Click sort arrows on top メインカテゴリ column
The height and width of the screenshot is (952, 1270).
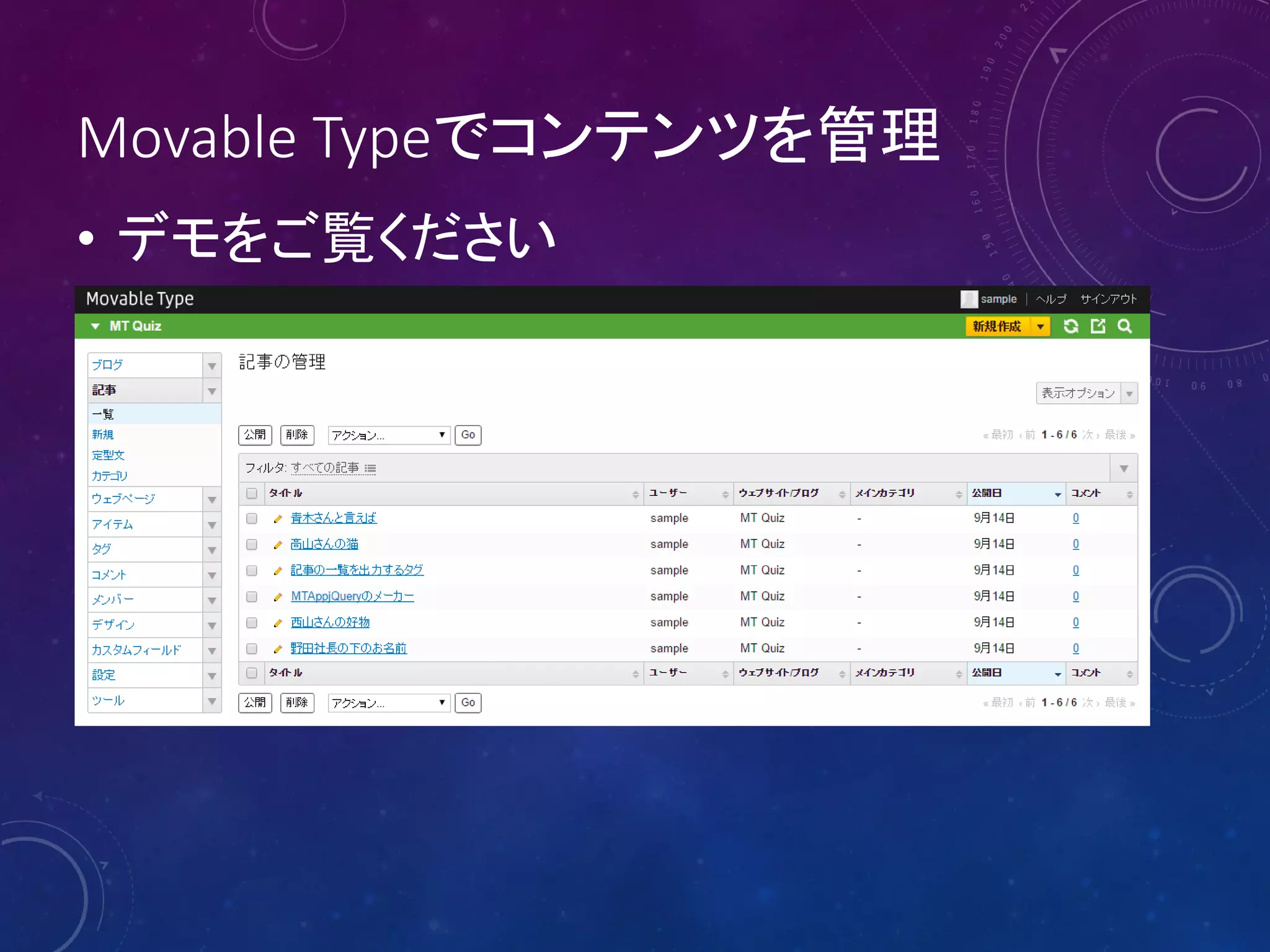(x=959, y=494)
